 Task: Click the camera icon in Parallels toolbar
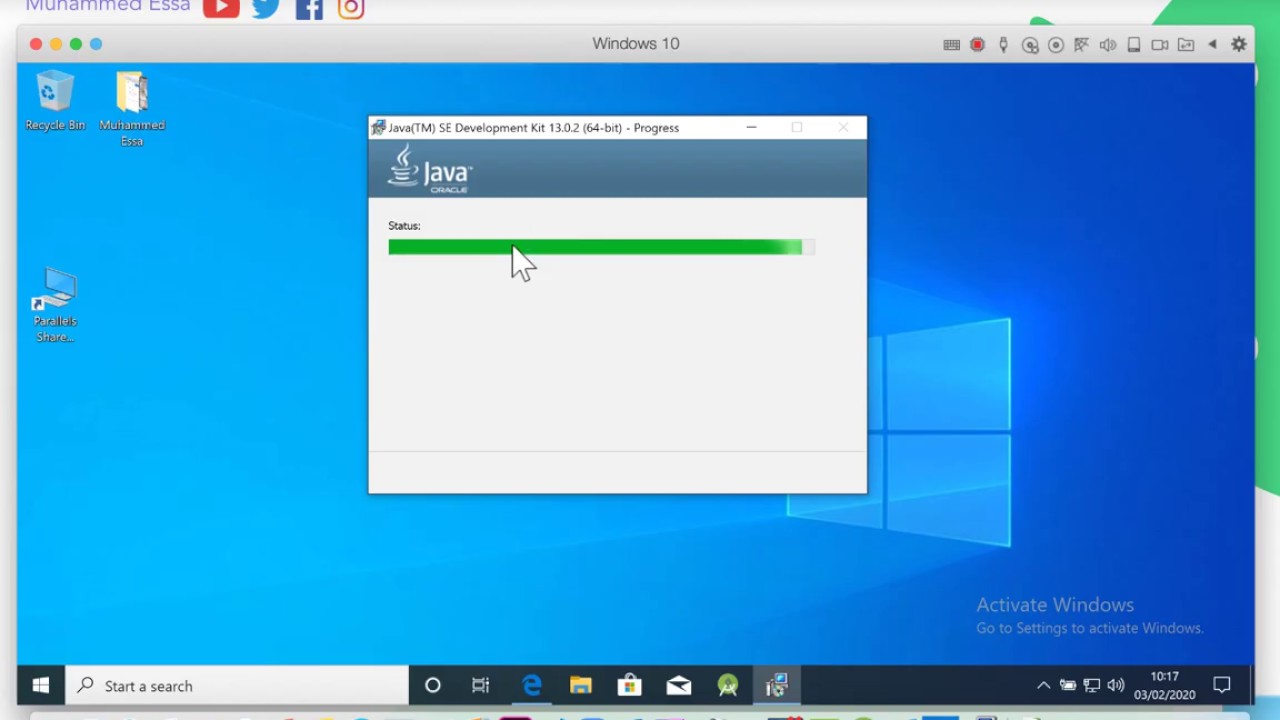[x=1160, y=45]
